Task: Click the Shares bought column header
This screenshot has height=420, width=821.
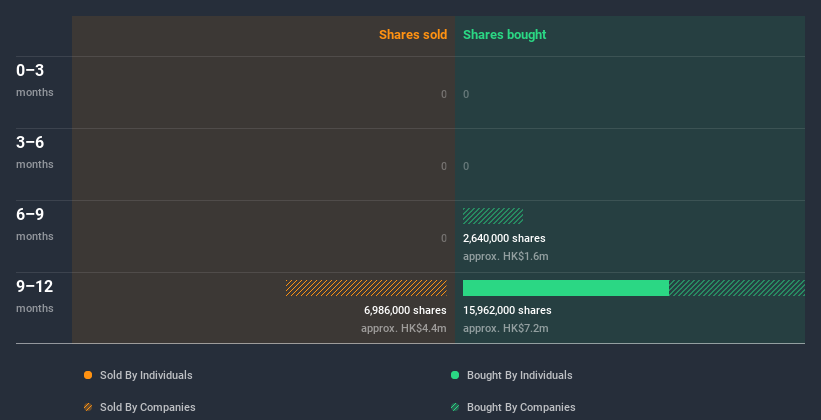Action: tap(504, 35)
